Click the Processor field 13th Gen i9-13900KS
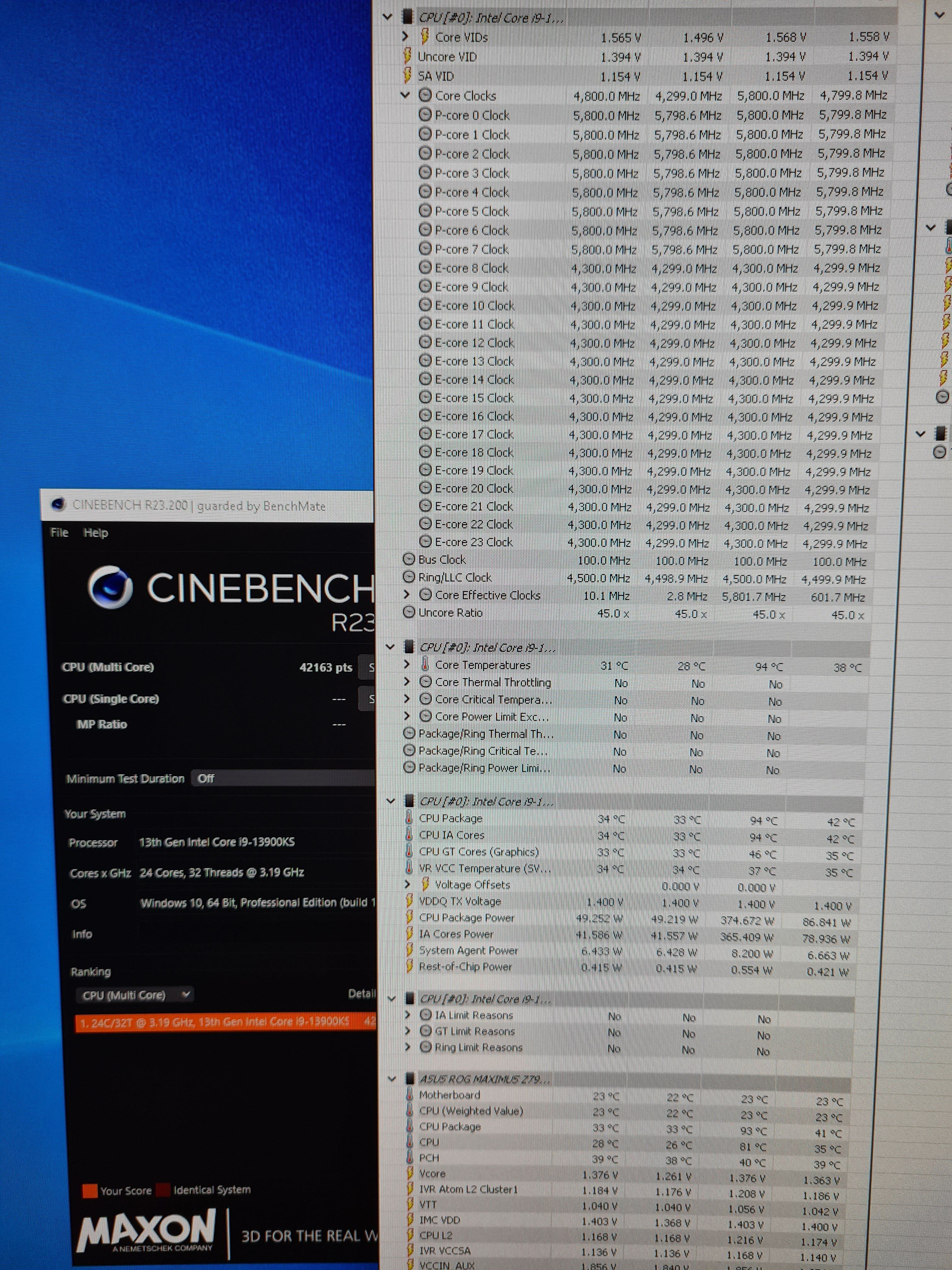Screen dimensions: 952x1270 pos(217,842)
